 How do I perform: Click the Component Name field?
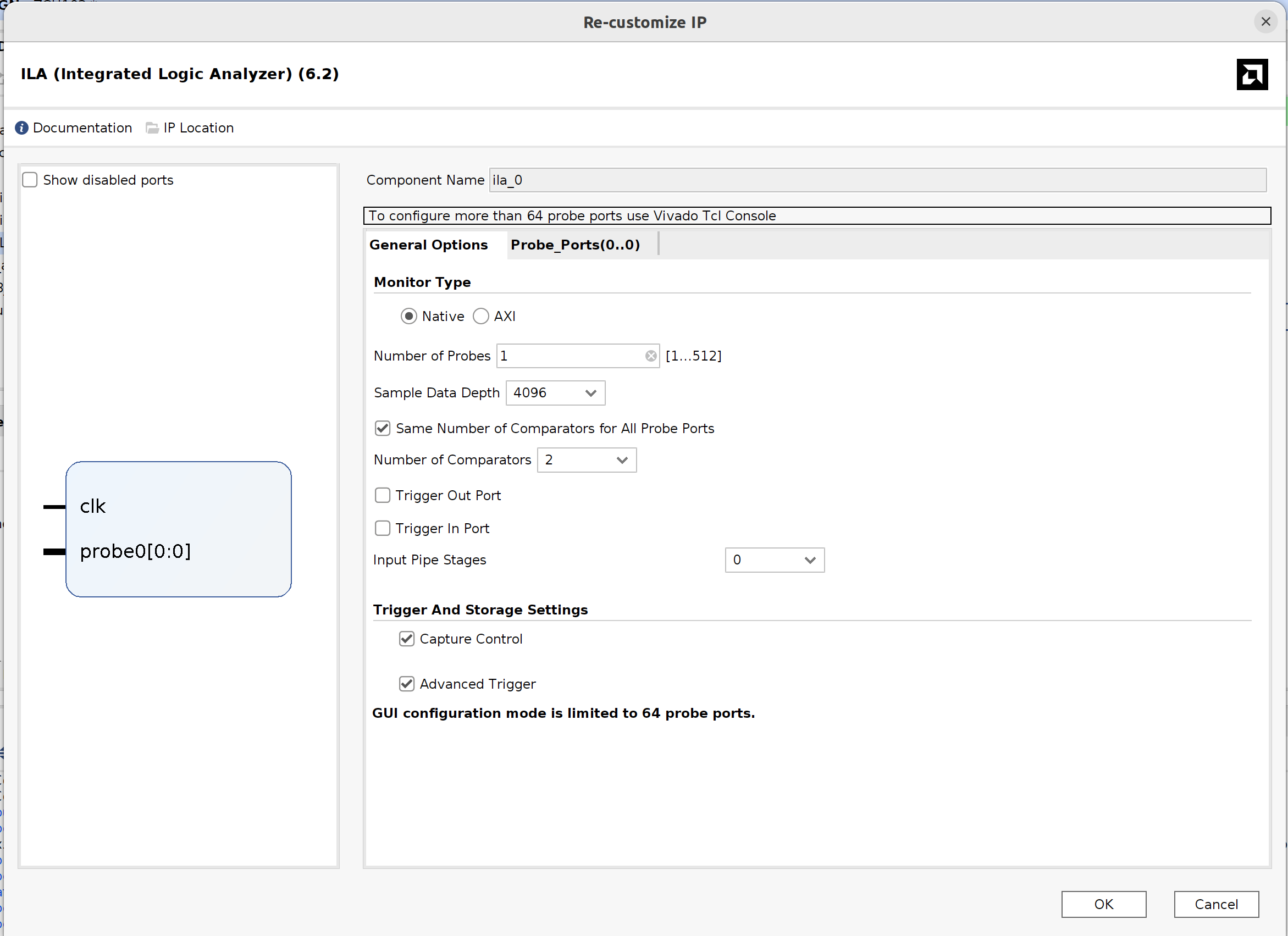[x=877, y=180]
